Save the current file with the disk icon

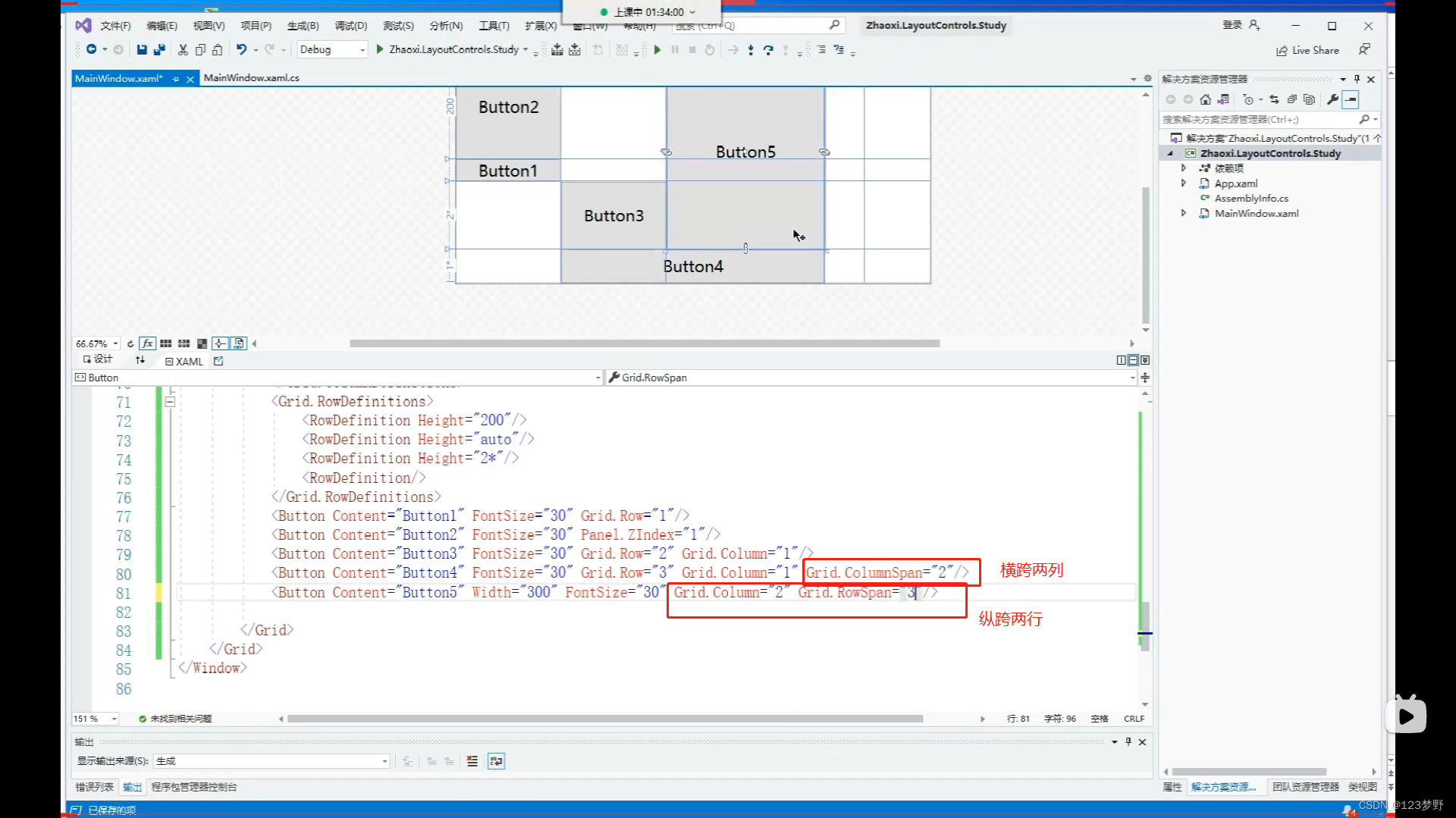142,49
